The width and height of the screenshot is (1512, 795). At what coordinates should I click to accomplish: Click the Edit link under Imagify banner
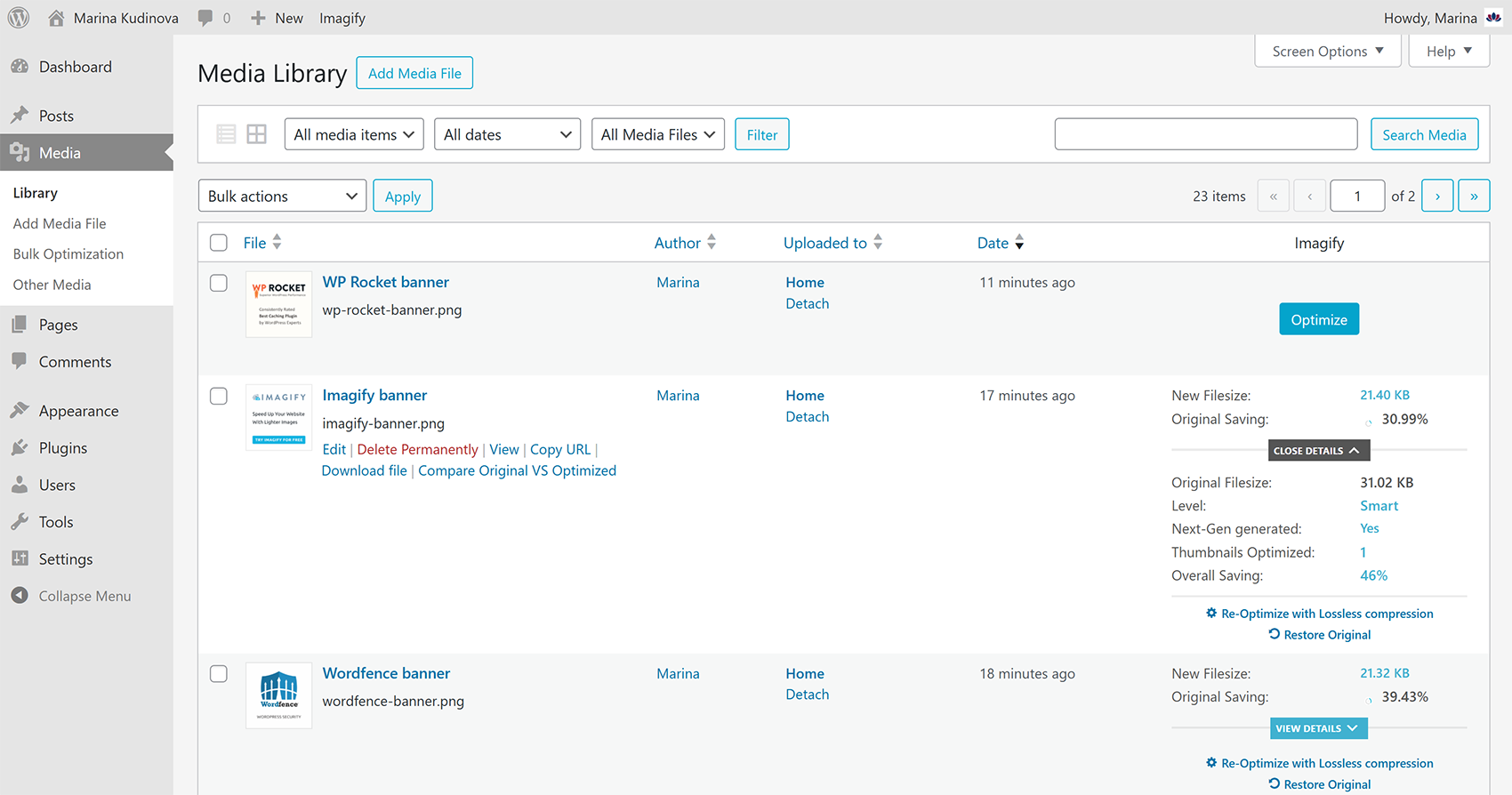334,449
